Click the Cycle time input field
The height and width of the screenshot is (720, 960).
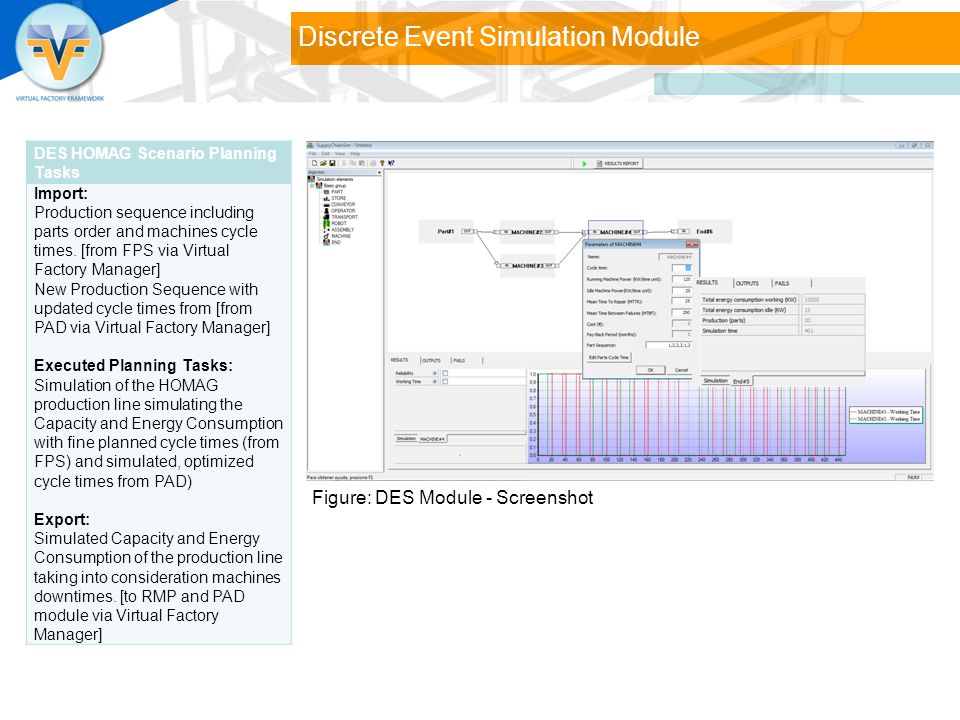pyautogui.click(x=681, y=268)
